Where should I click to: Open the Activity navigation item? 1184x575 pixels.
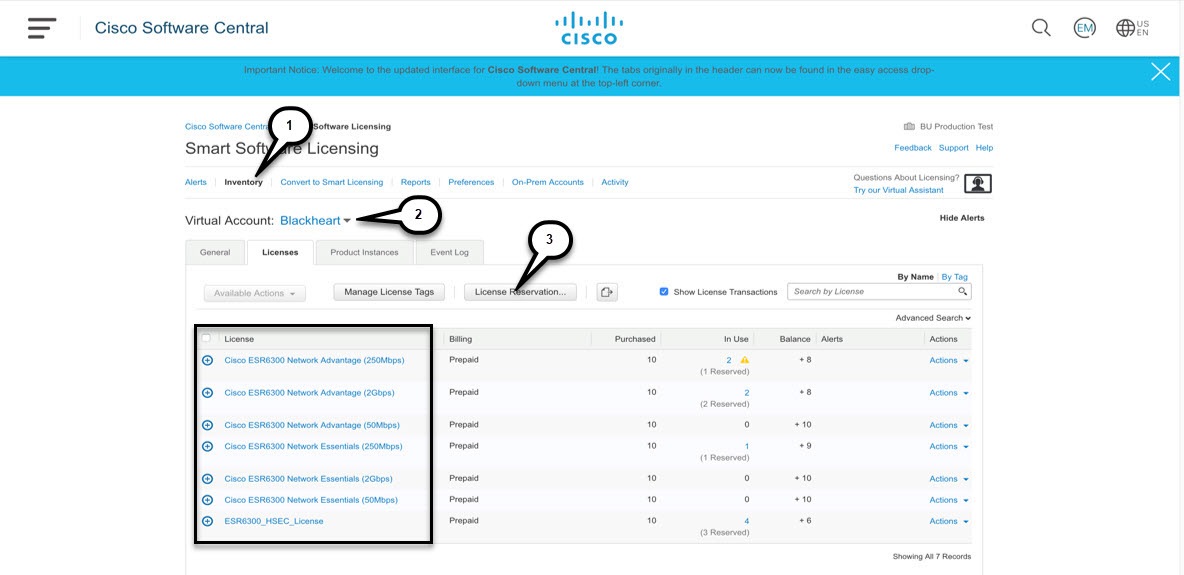click(615, 182)
